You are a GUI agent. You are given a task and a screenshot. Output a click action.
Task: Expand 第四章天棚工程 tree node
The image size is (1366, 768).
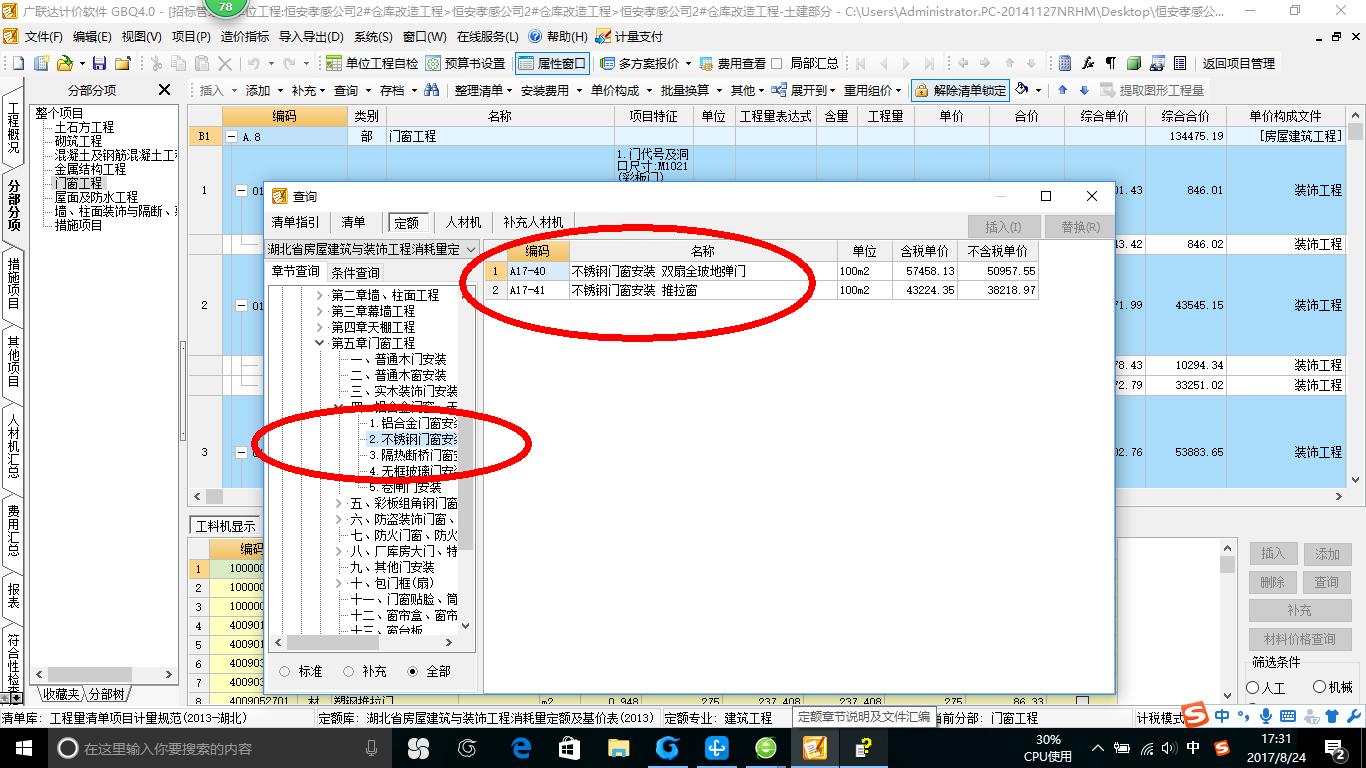[x=320, y=328]
